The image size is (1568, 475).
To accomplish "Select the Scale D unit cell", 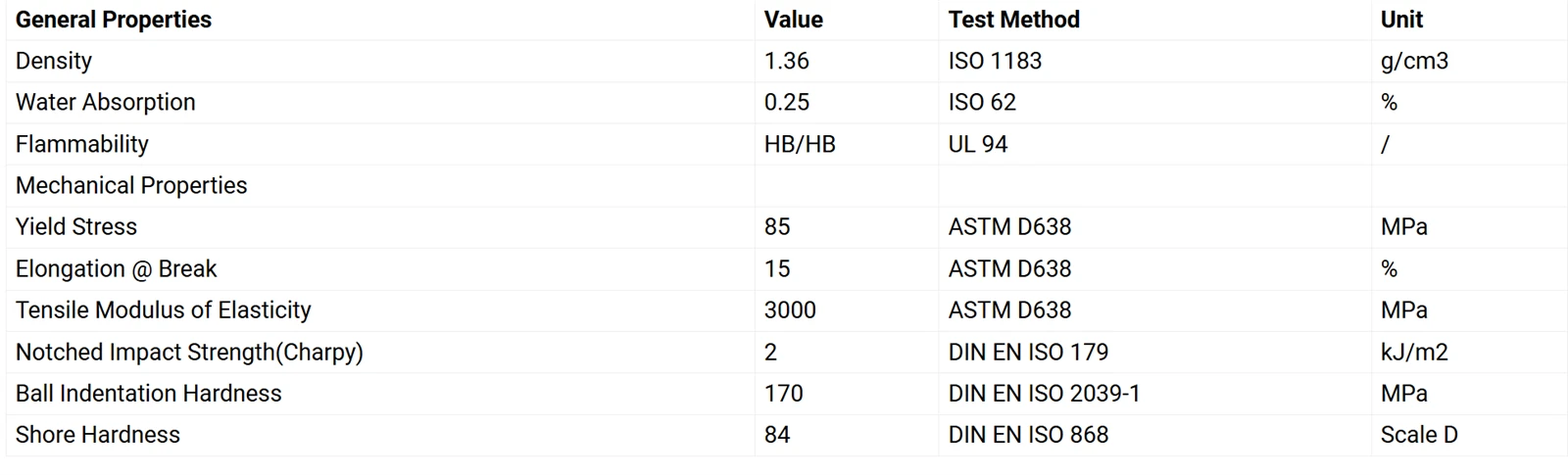I will (x=1419, y=435).
